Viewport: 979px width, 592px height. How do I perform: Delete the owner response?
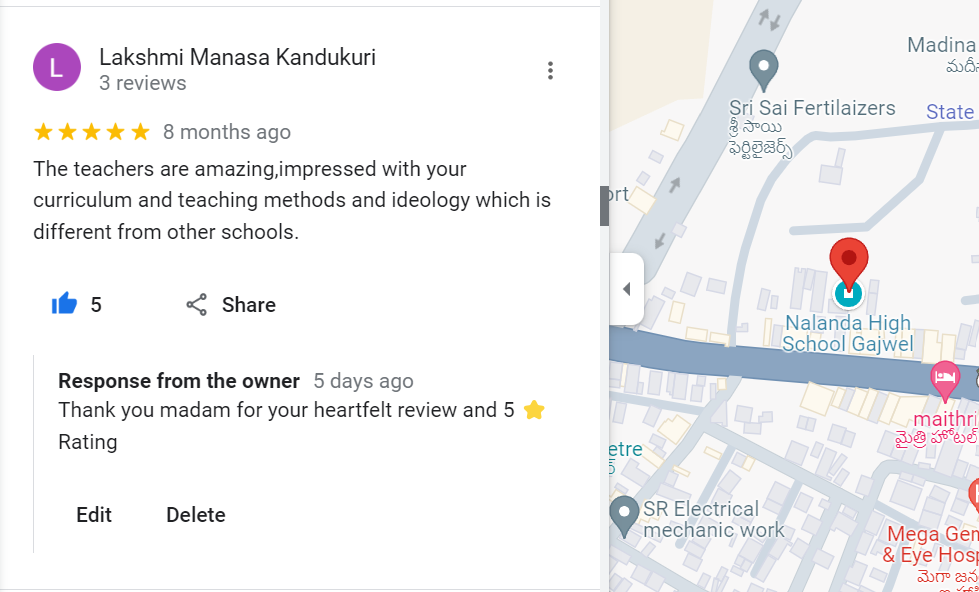coord(196,515)
